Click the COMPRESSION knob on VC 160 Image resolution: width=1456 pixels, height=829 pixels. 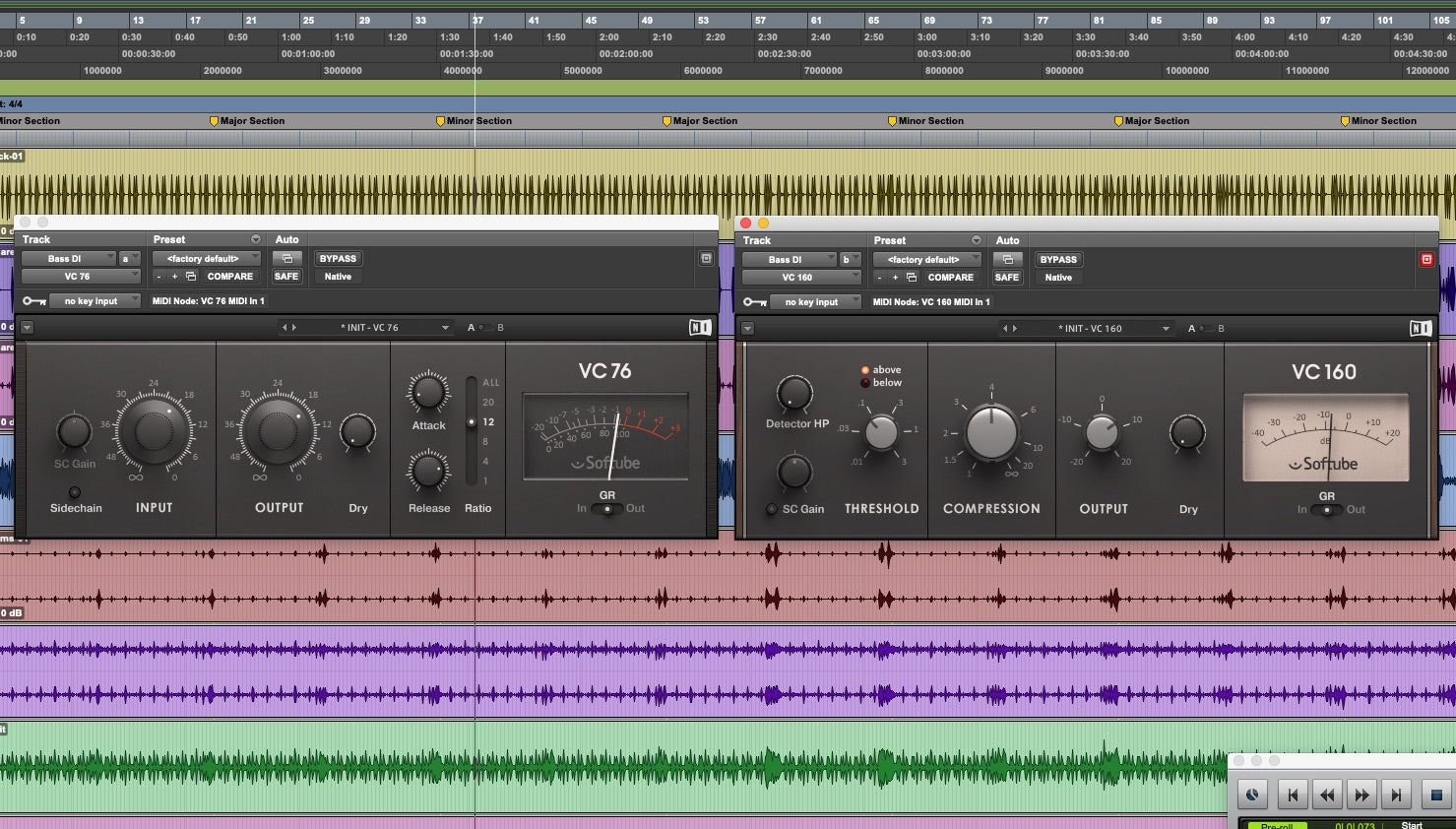[991, 433]
